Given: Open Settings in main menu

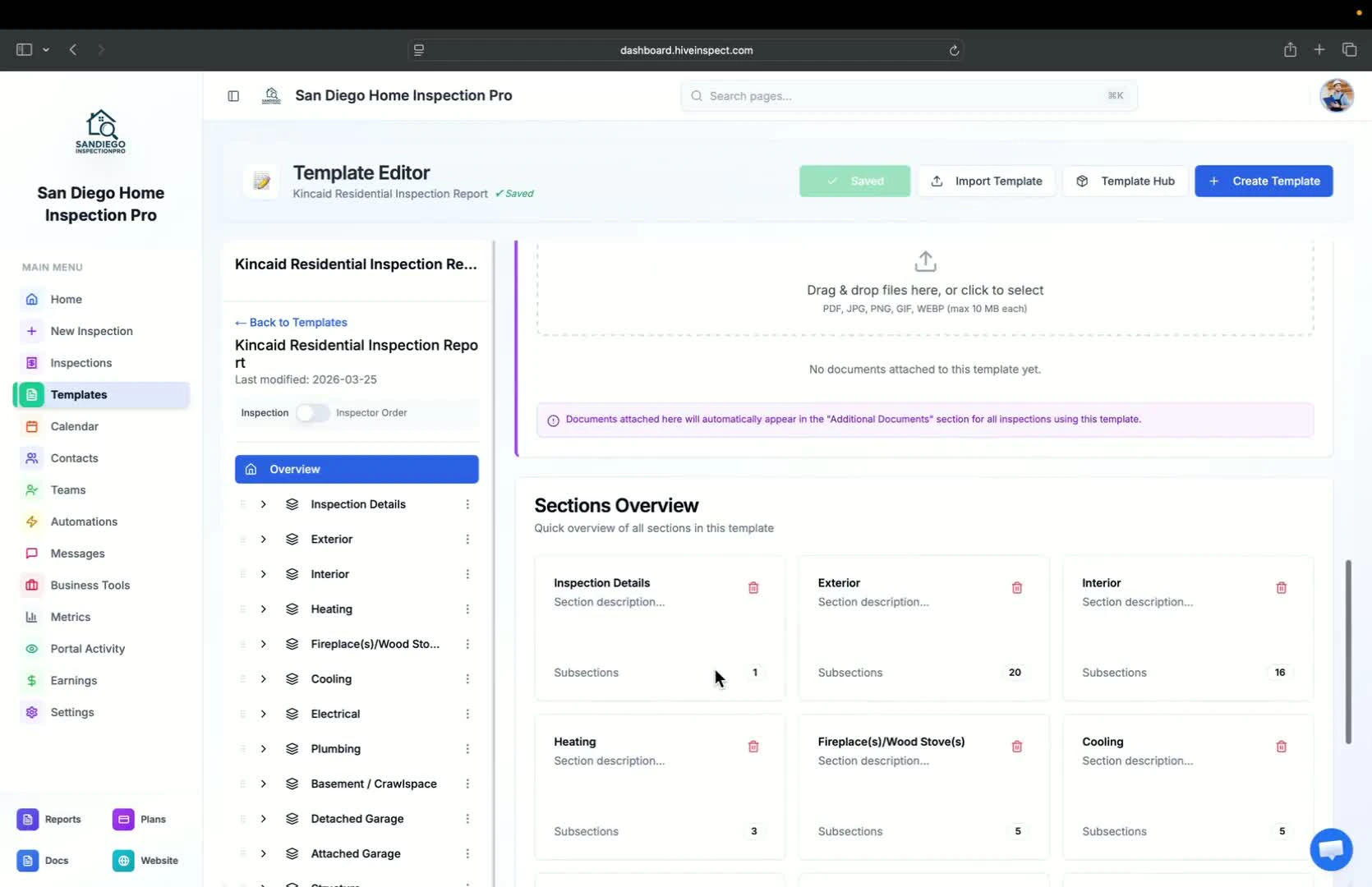Looking at the screenshot, I should pos(101,712).
